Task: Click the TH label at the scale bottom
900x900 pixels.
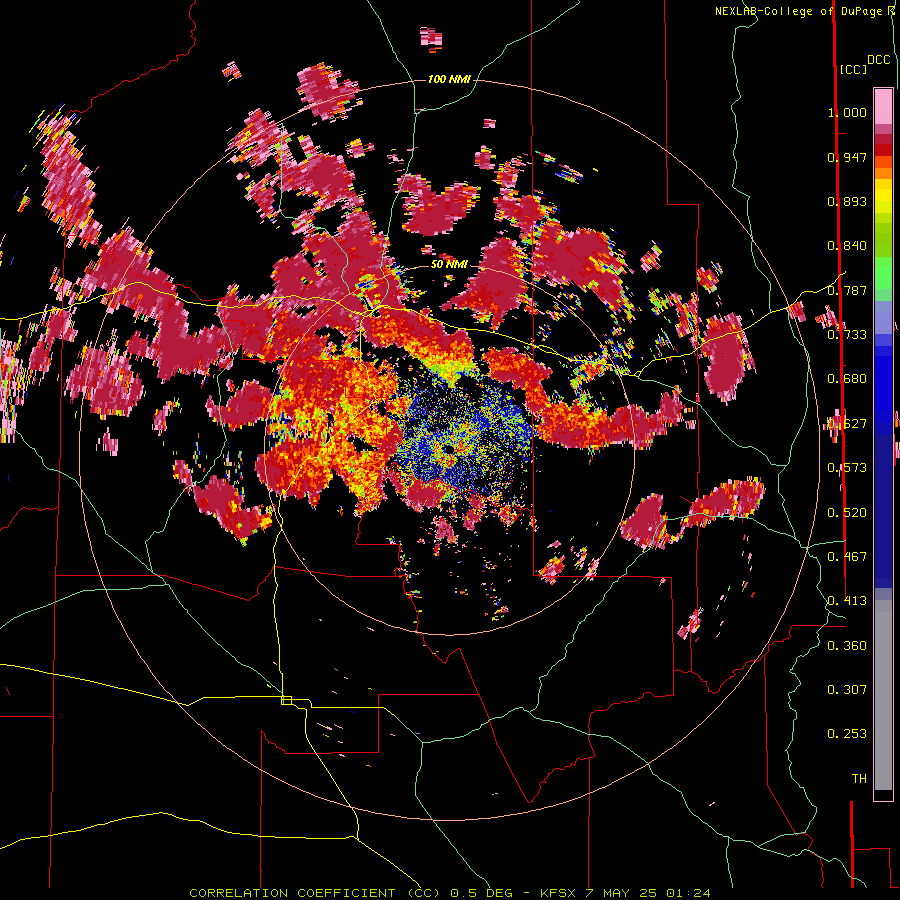Action: [x=859, y=779]
